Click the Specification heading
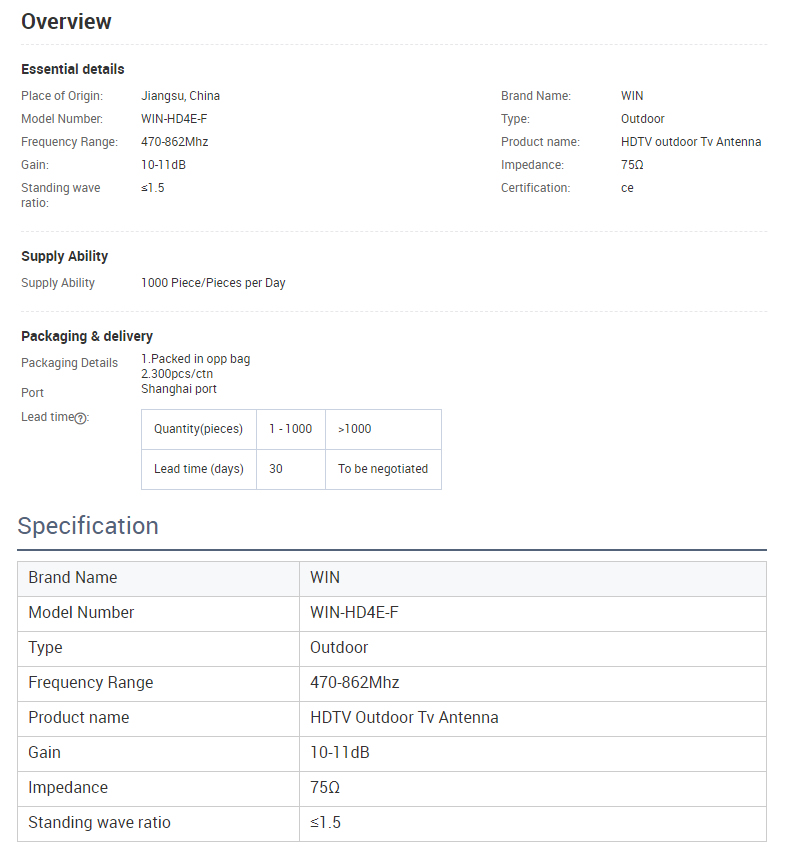800x850 pixels. click(88, 526)
